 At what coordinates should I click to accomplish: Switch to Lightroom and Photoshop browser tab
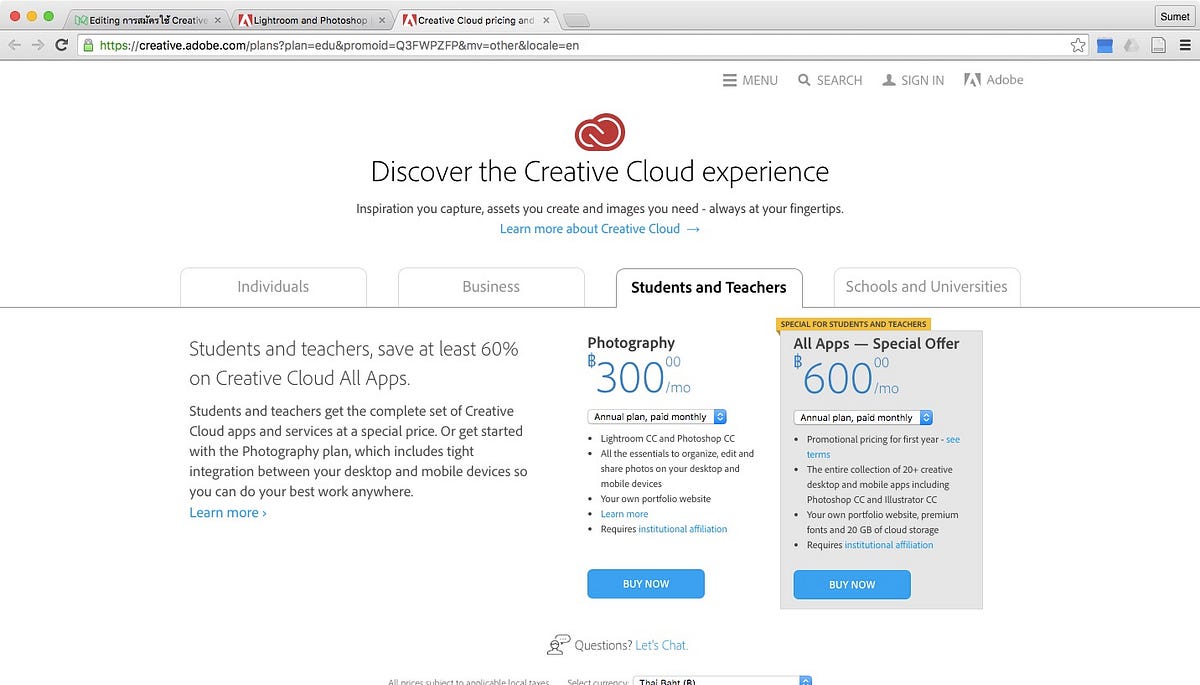(x=311, y=20)
